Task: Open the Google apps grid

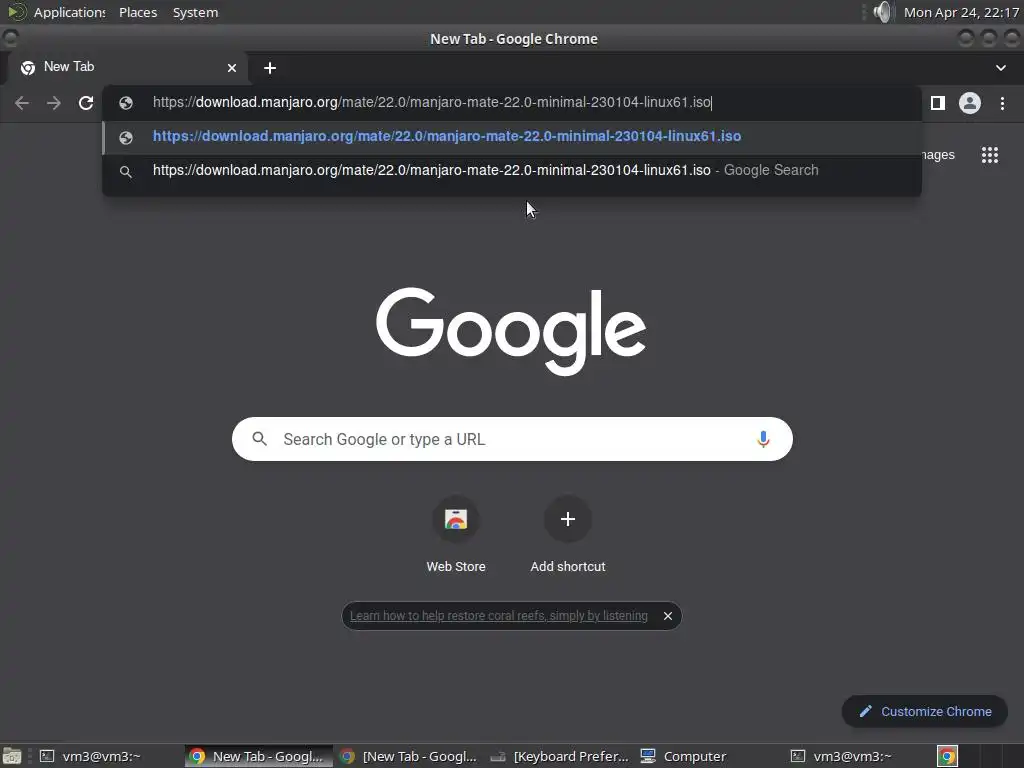Action: pos(989,155)
